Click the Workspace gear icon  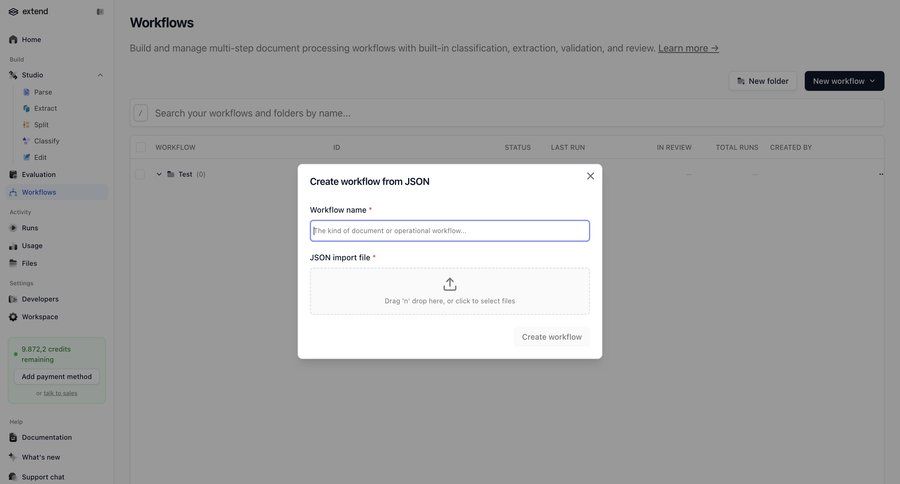point(13,317)
